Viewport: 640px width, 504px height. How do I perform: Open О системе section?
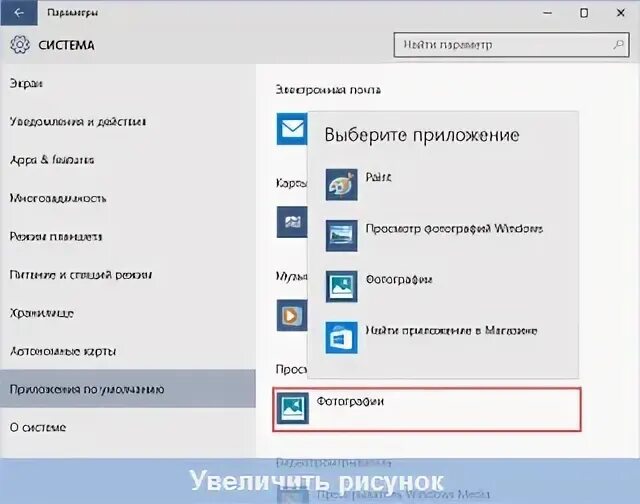pyautogui.click(x=128, y=427)
